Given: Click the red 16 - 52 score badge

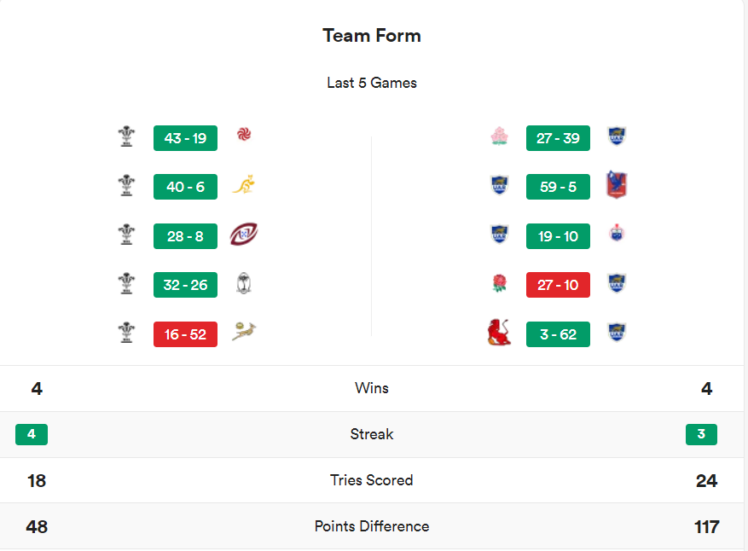Looking at the screenshot, I should pyautogui.click(x=185, y=334).
